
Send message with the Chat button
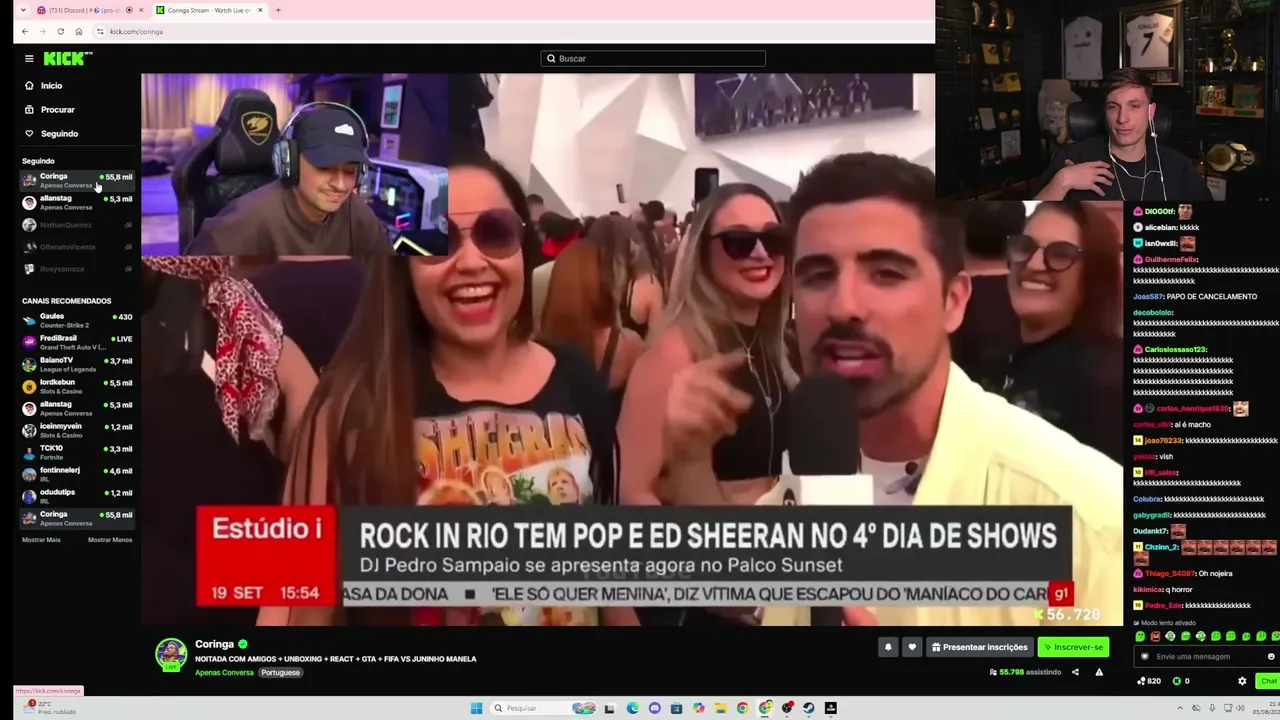(1268, 681)
